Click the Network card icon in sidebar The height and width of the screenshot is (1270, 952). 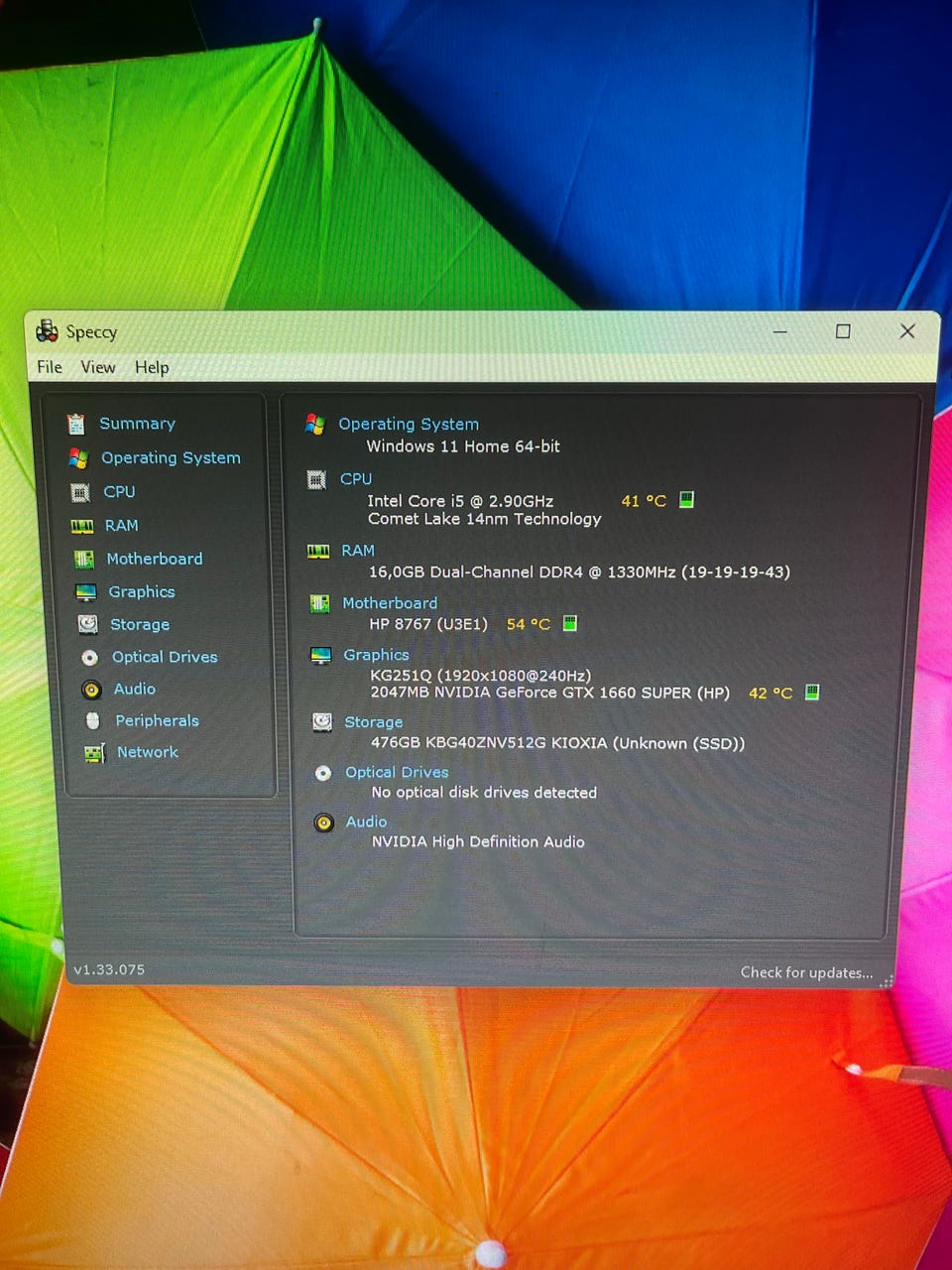pyautogui.click(x=94, y=753)
